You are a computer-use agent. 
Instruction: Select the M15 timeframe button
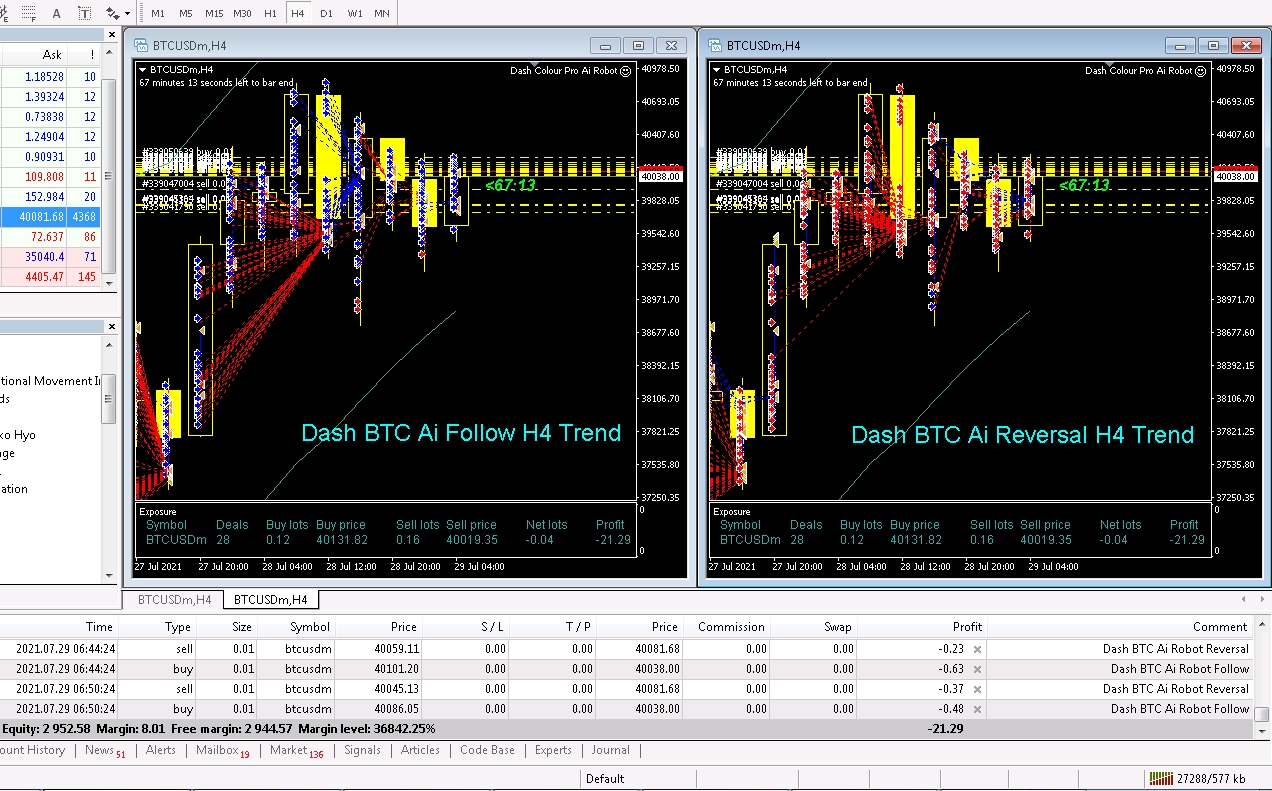[x=214, y=13]
